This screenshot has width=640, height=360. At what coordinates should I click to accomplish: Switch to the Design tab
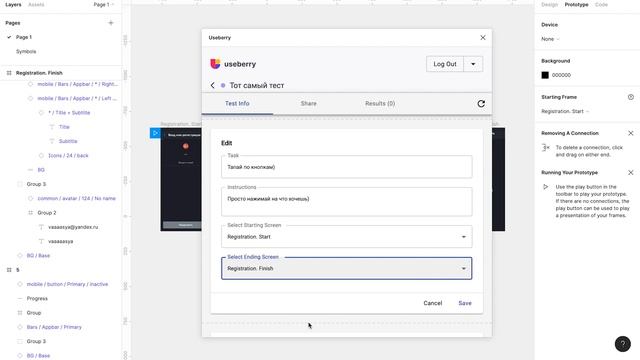(x=549, y=4)
